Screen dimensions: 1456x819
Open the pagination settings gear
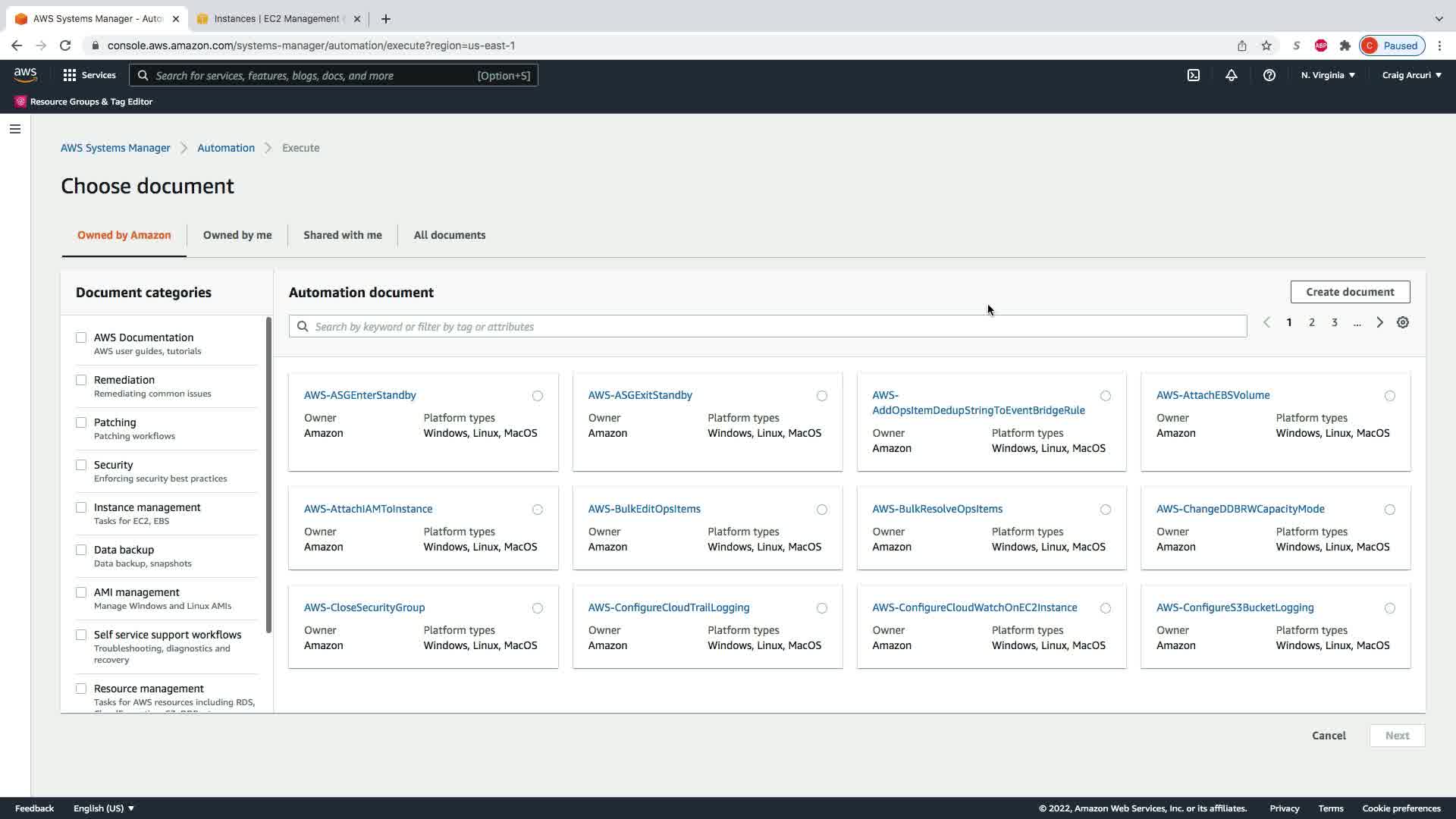coord(1403,322)
